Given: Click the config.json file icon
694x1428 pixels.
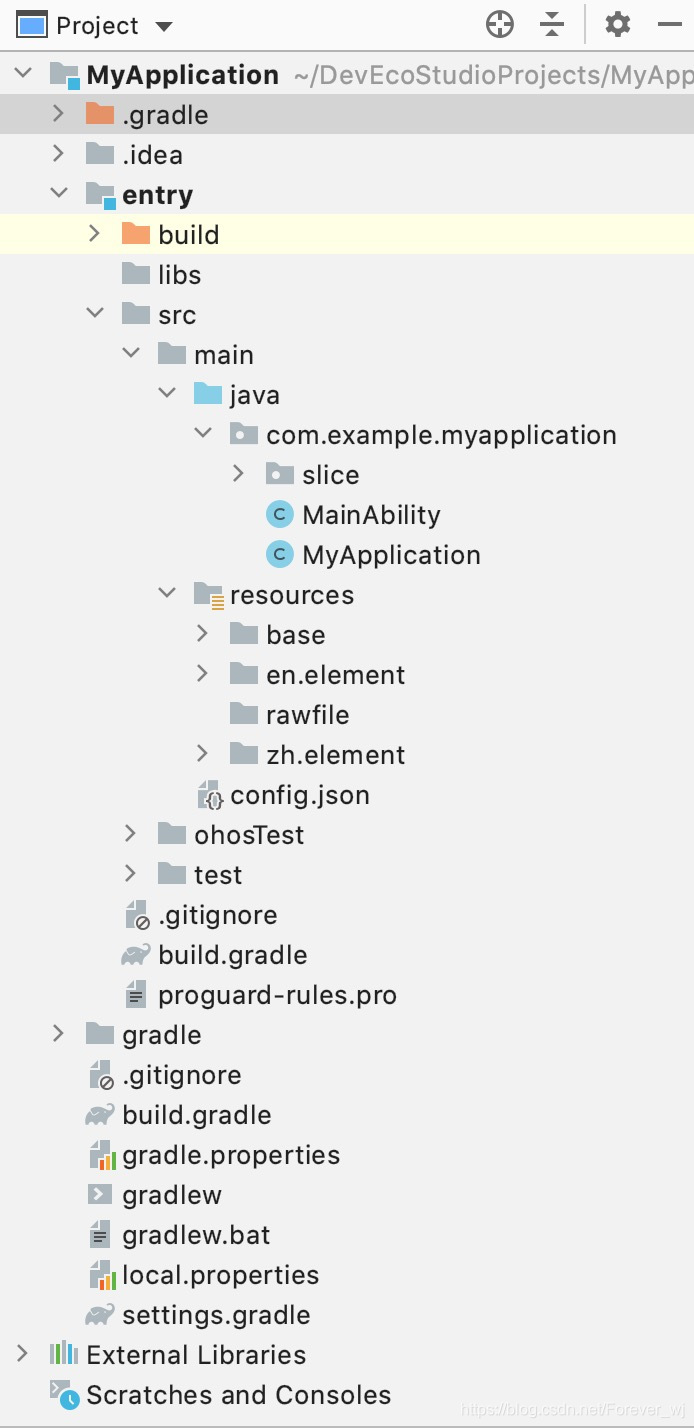Looking at the screenshot, I should pyautogui.click(x=210, y=795).
